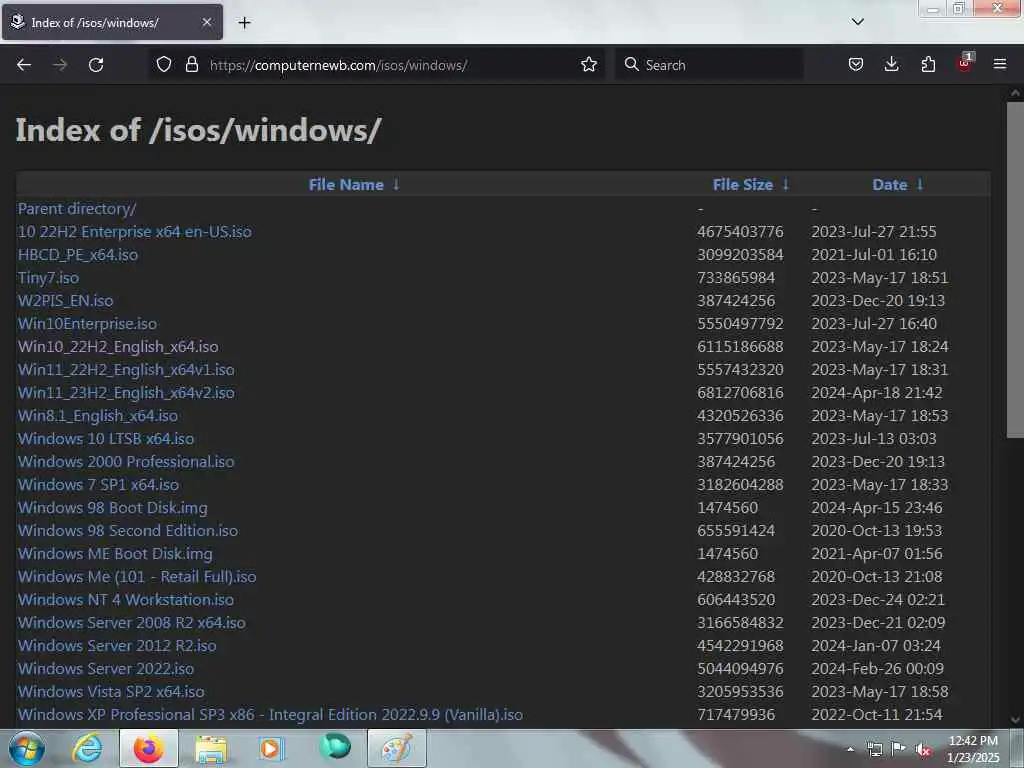The height and width of the screenshot is (768, 1024).
Task: Click the Firefox taskbar icon
Action: point(148,748)
